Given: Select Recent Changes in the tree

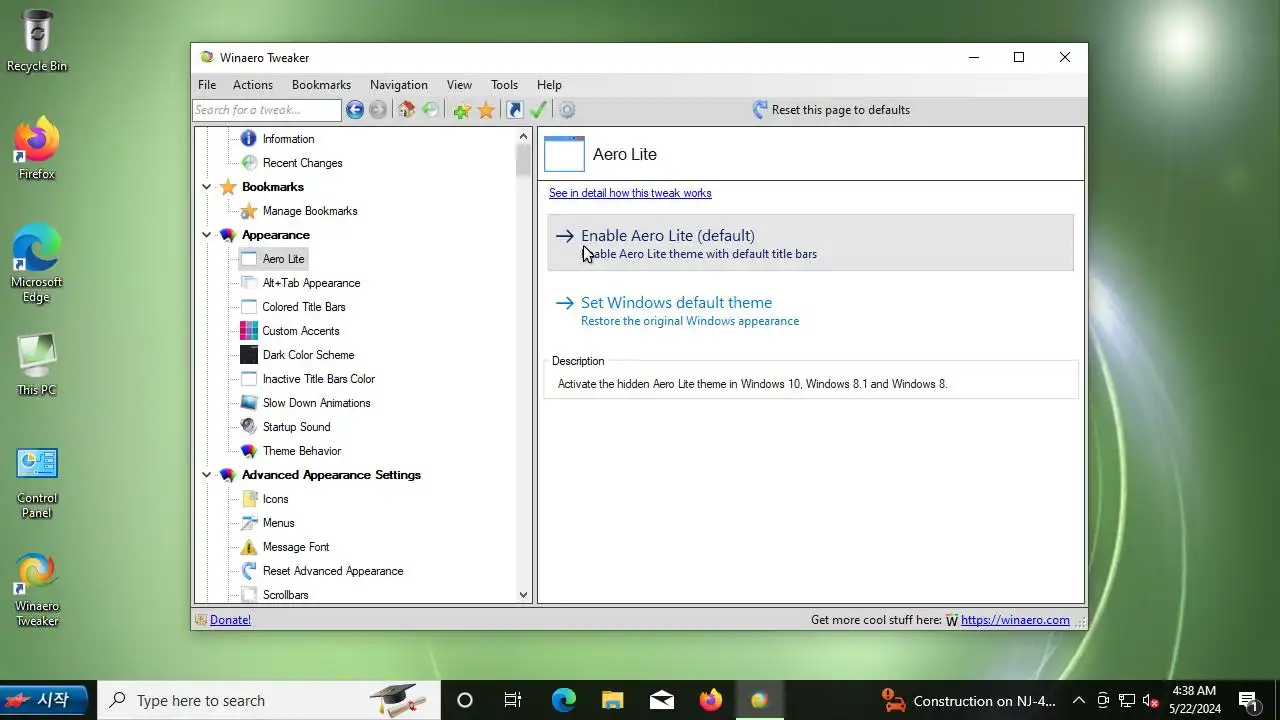Looking at the screenshot, I should pyautogui.click(x=302, y=163).
